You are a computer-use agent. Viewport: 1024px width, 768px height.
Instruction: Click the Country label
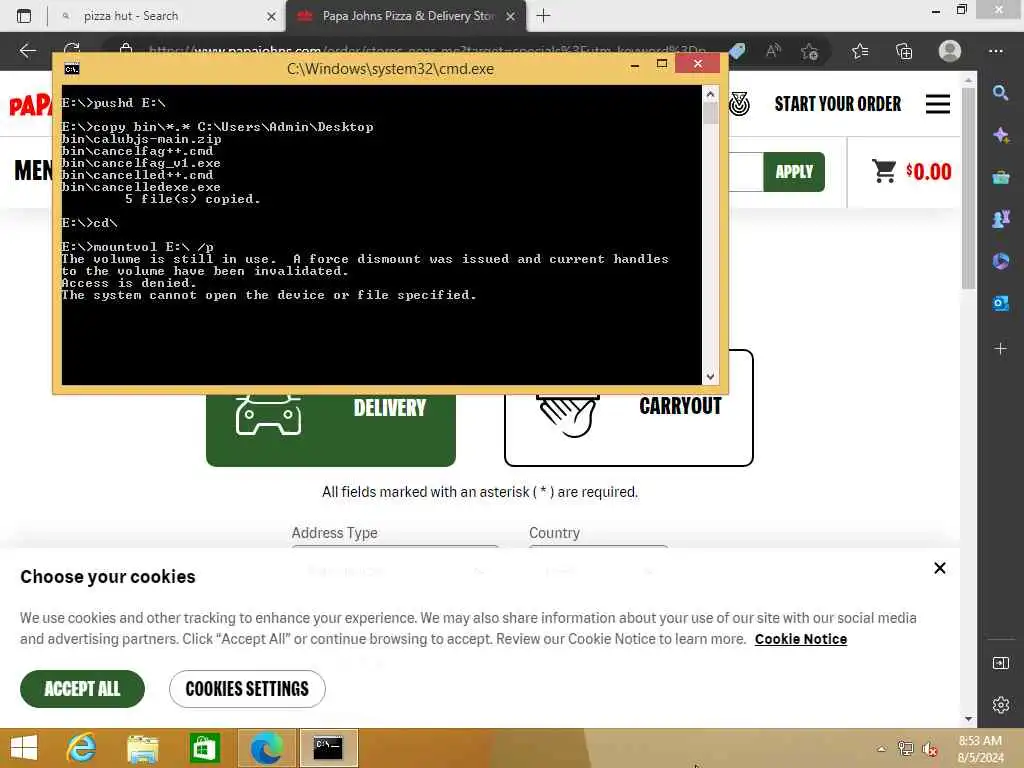(554, 533)
